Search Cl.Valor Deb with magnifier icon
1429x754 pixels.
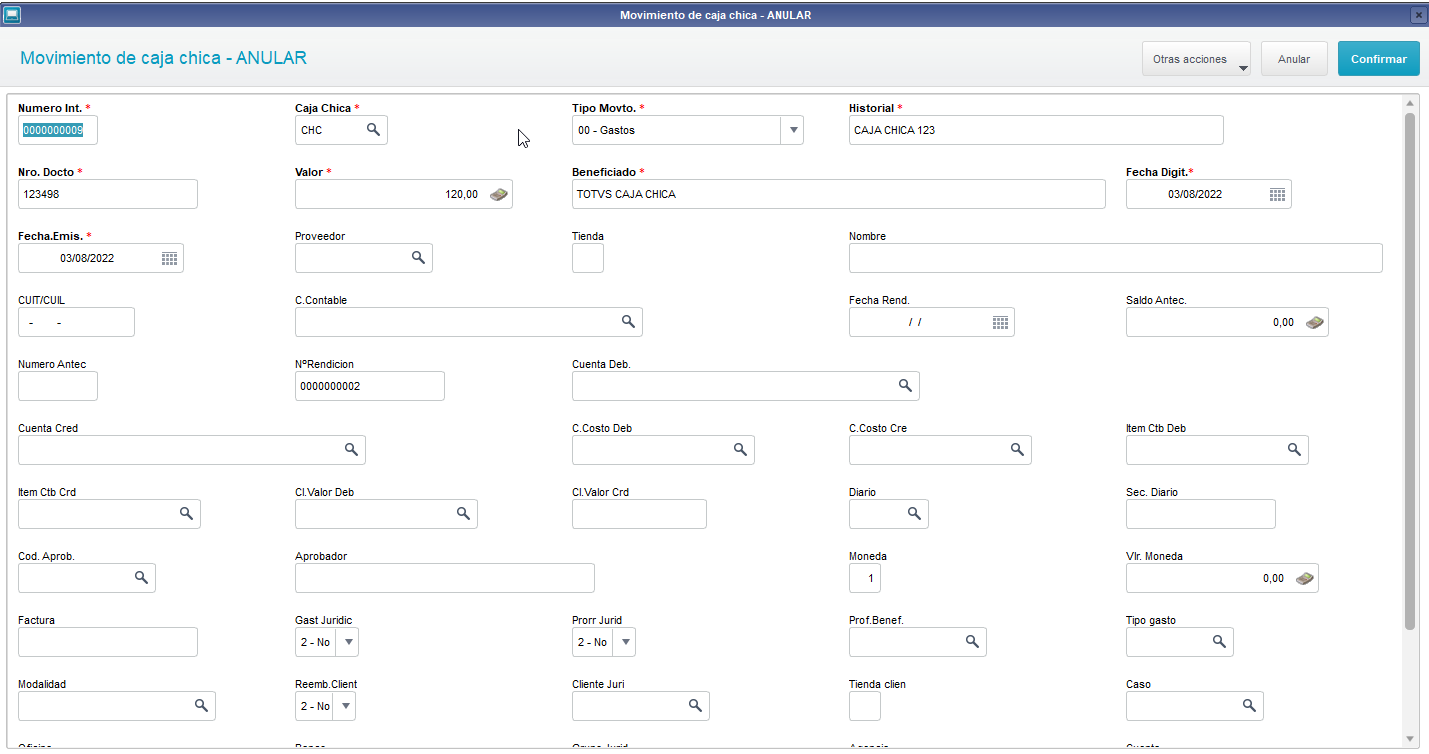pos(463,514)
